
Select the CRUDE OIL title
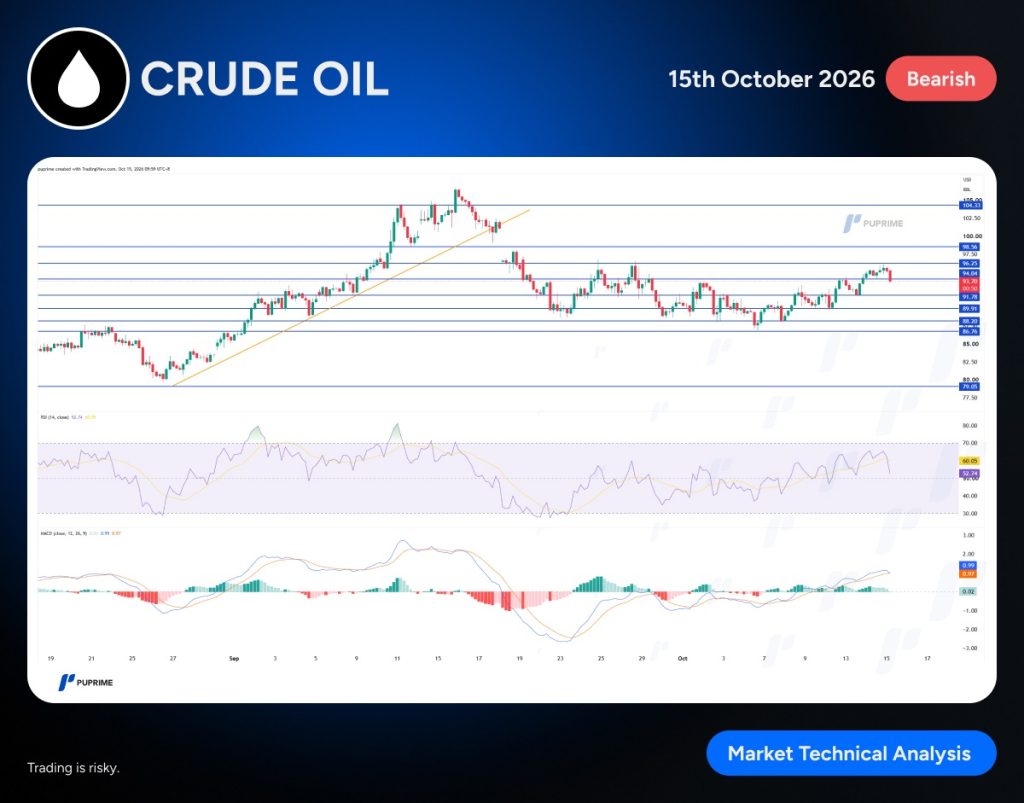pyautogui.click(x=264, y=79)
